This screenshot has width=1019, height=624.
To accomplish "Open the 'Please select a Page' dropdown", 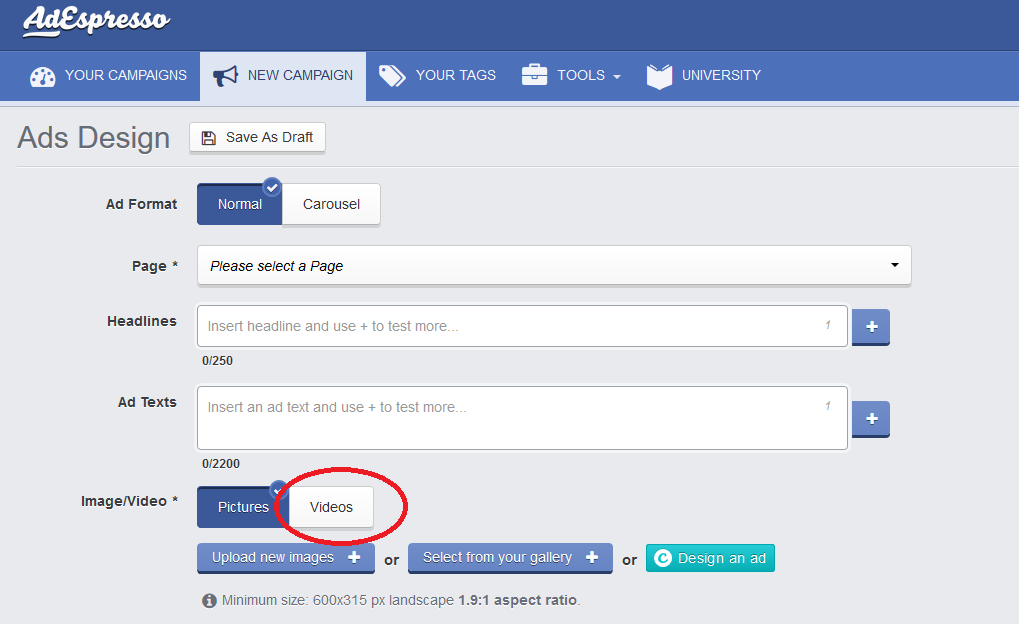I will click(x=554, y=266).
